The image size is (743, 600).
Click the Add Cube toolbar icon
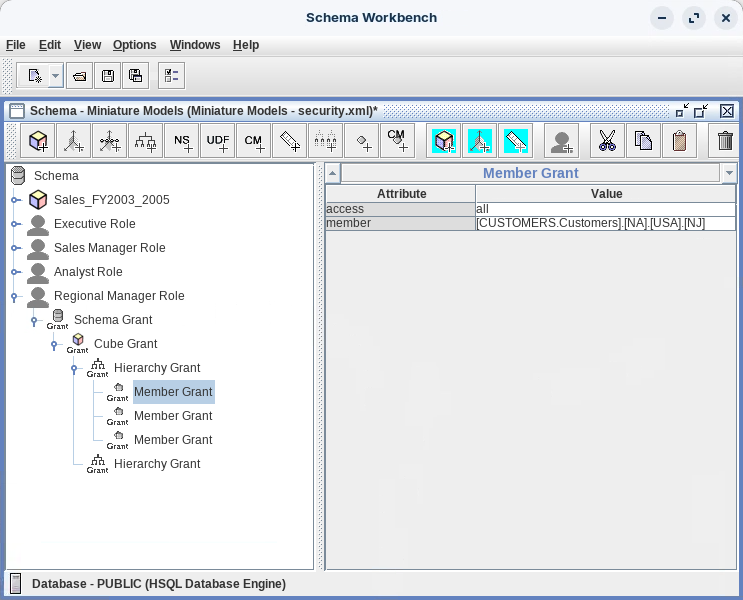click(38, 141)
